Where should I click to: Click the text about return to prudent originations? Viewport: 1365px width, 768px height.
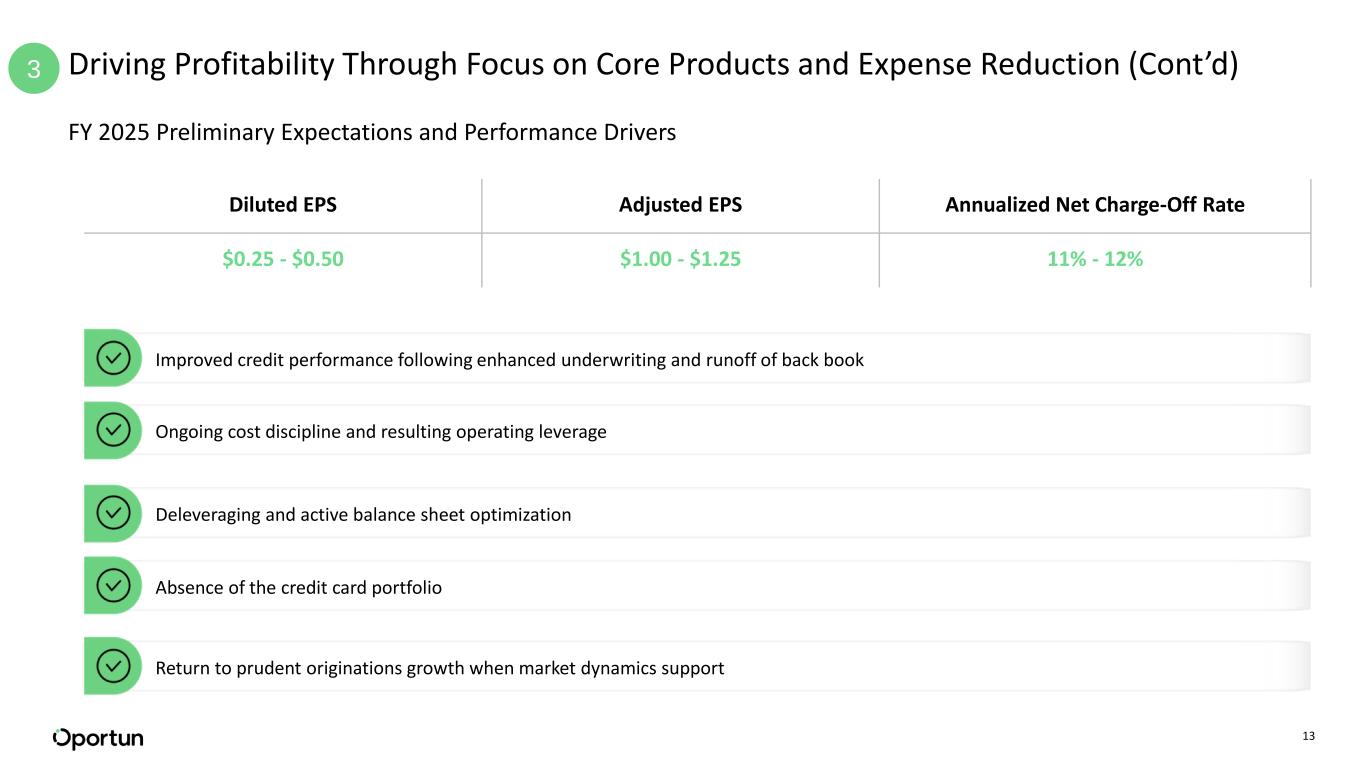tap(439, 668)
